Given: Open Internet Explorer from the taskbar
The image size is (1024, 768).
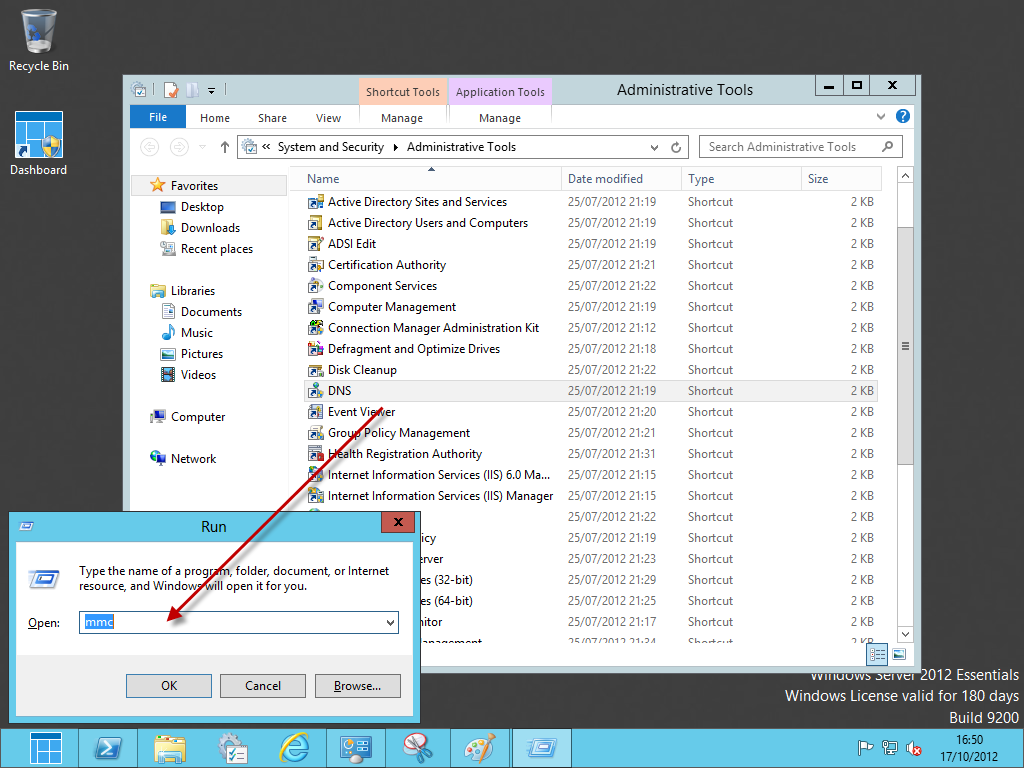Looking at the screenshot, I should click(293, 748).
